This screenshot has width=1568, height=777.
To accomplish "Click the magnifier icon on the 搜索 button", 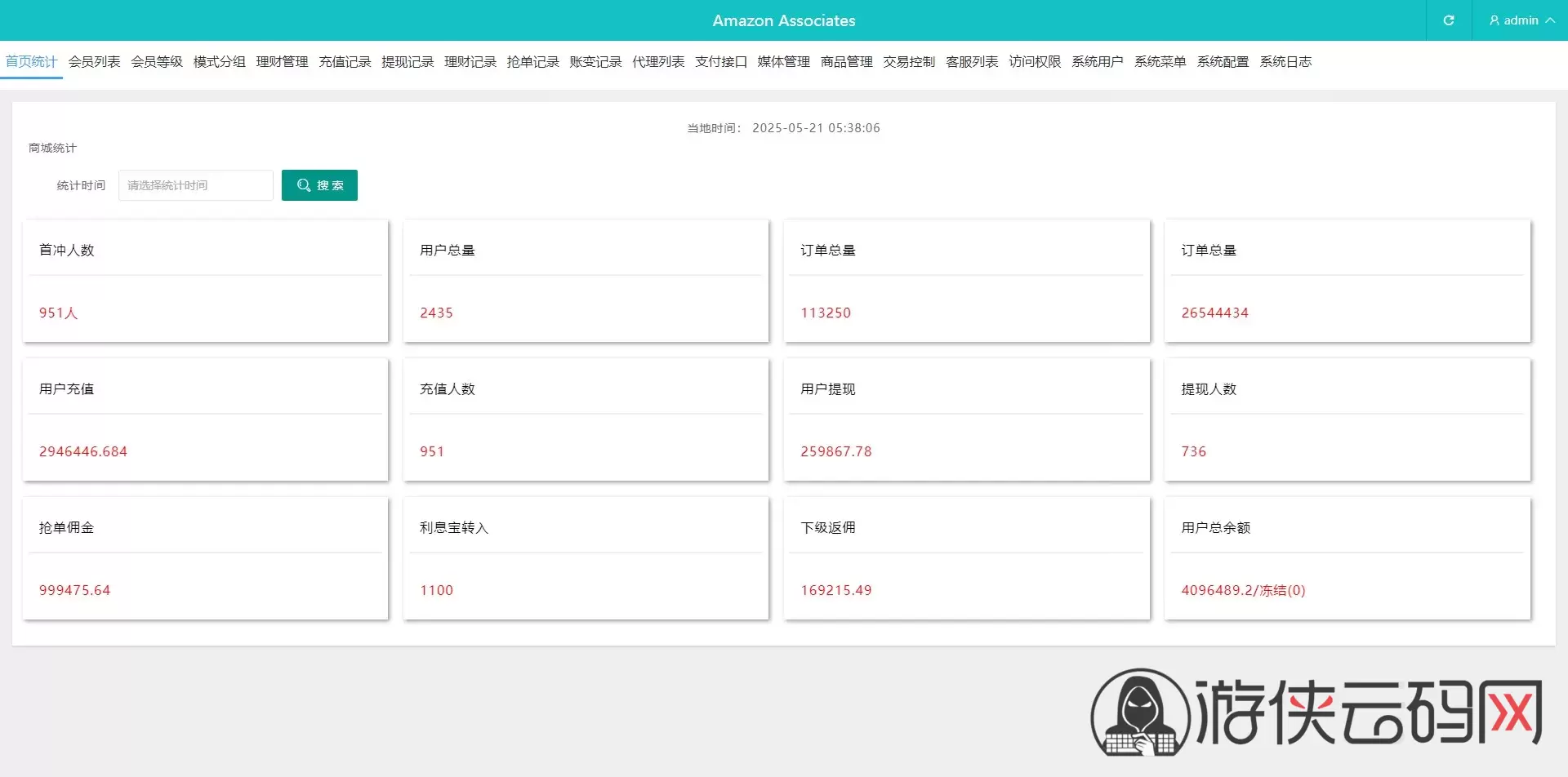I will click(x=304, y=185).
